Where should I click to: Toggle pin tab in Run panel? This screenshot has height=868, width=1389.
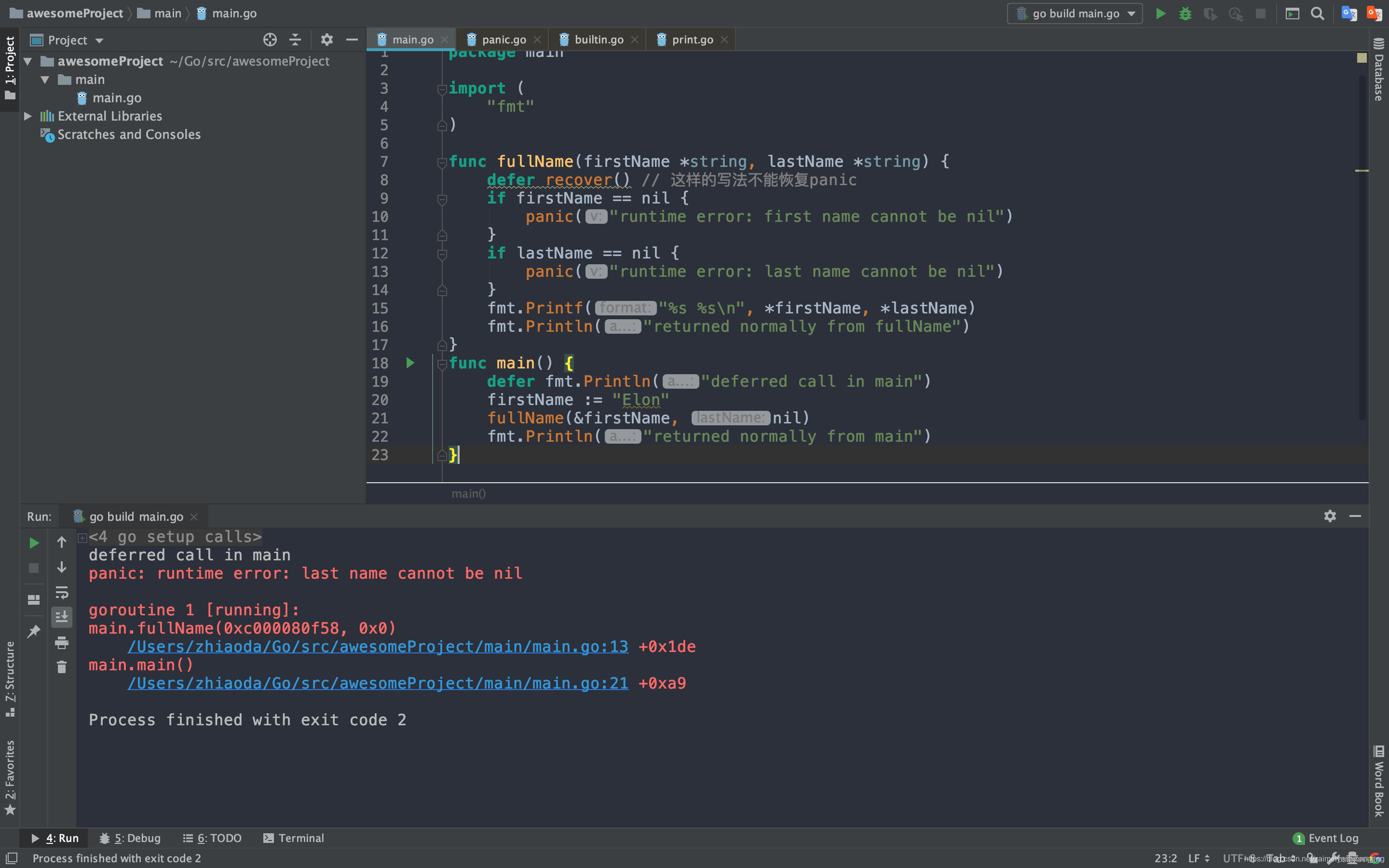(34, 632)
